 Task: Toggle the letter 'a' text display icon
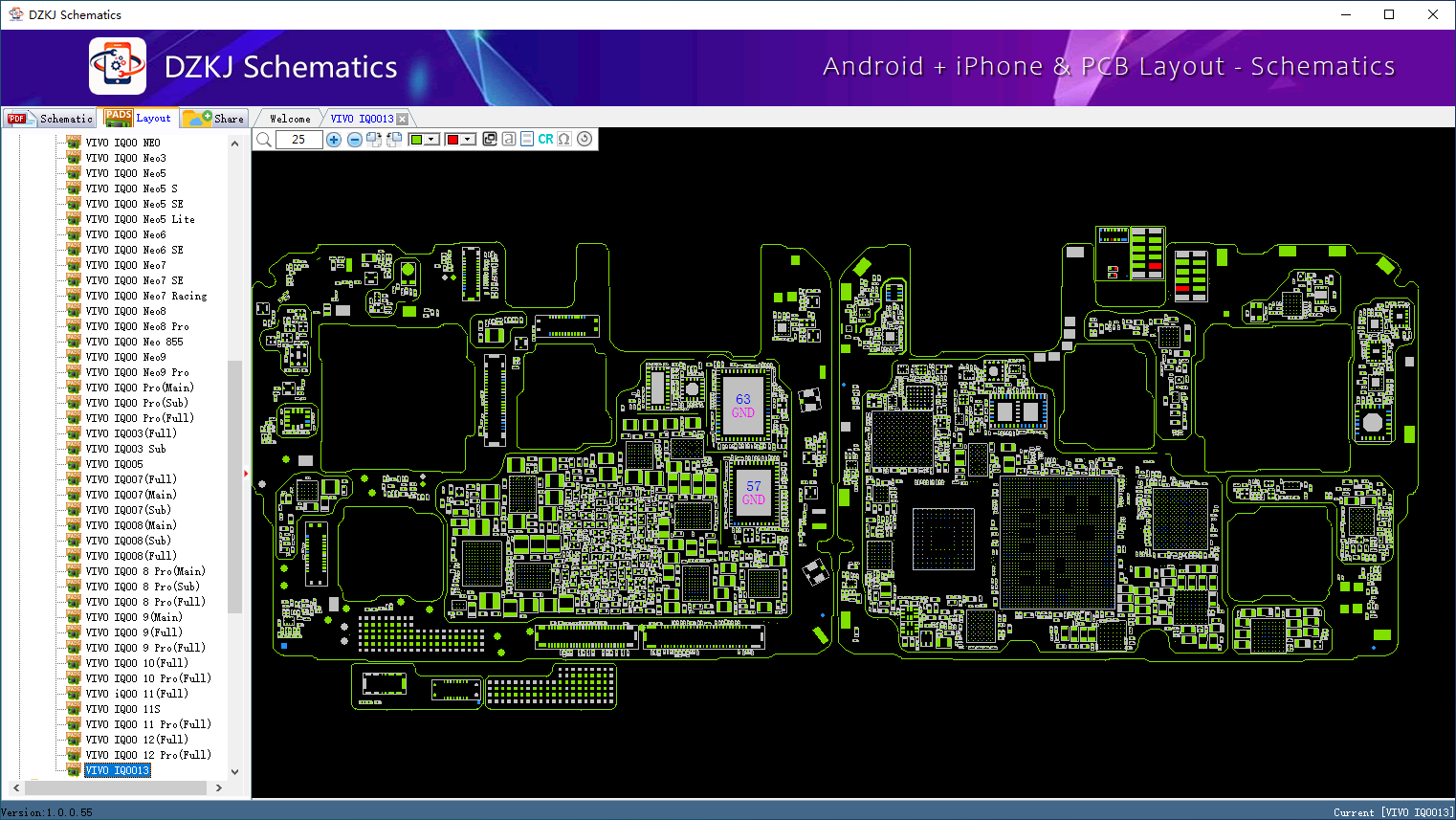click(509, 139)
